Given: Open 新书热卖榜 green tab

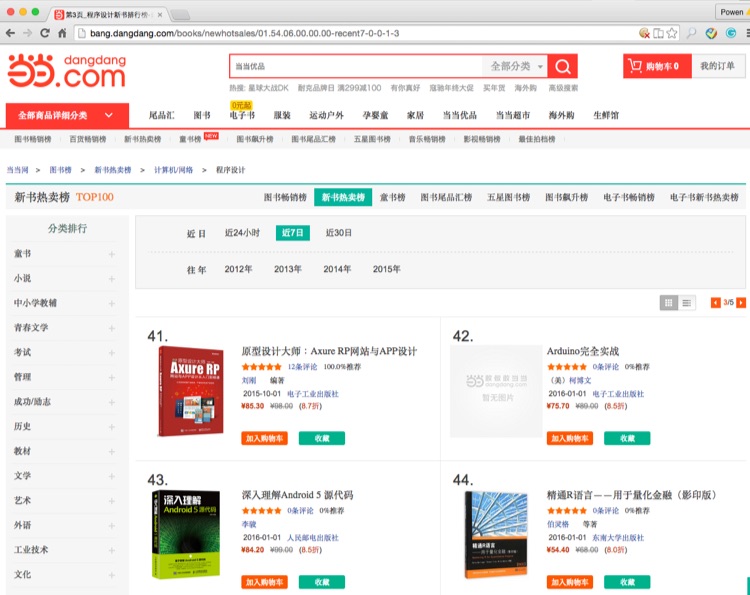Looking at the screenshot, I should [343, 198].
